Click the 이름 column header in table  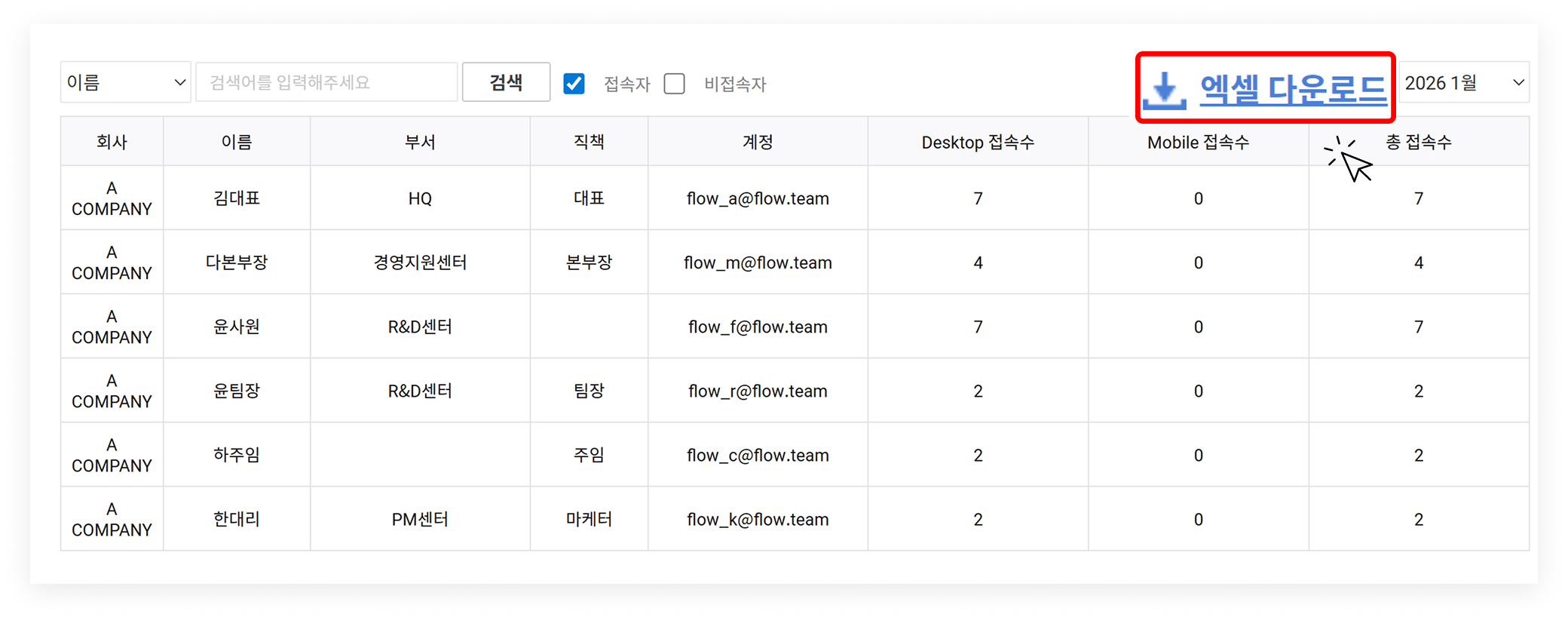pyautogui.click(x=237, y=142)
